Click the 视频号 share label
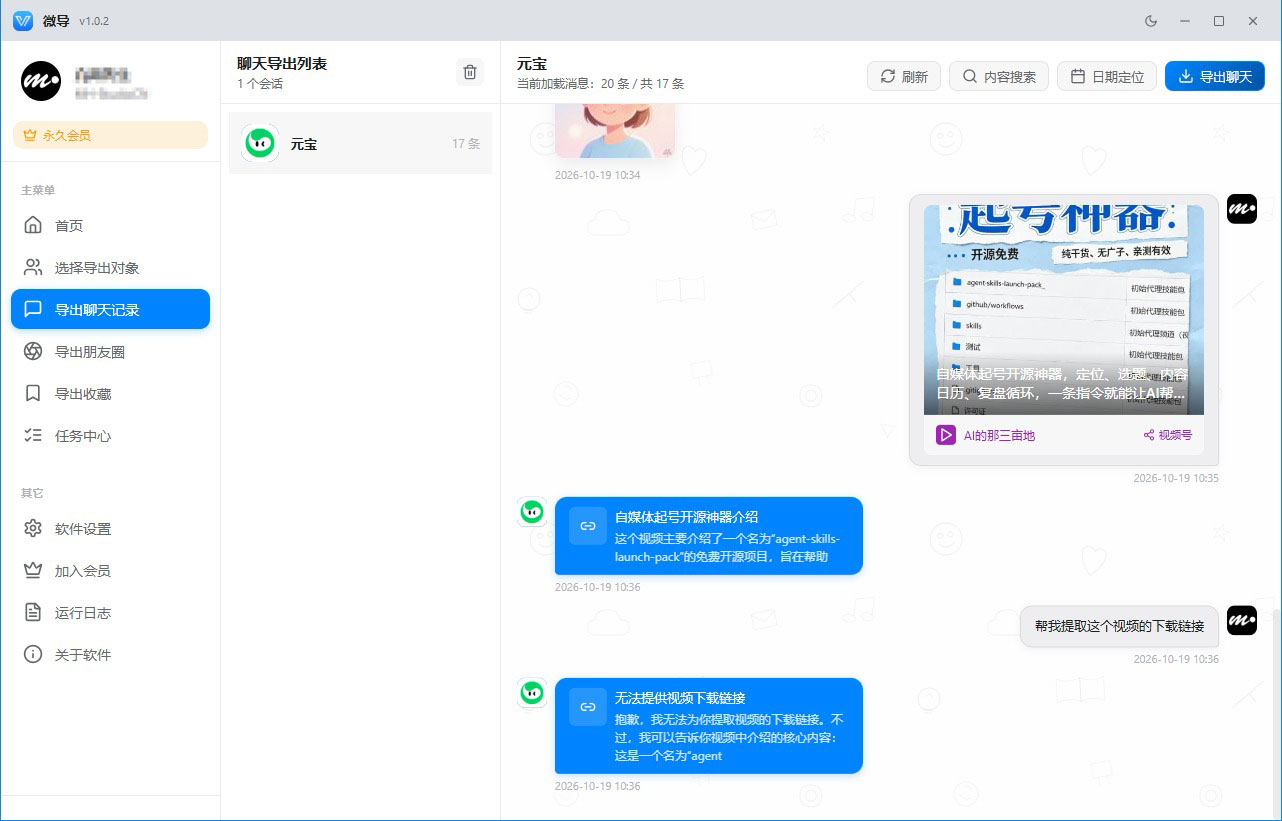 point(1168,435)
